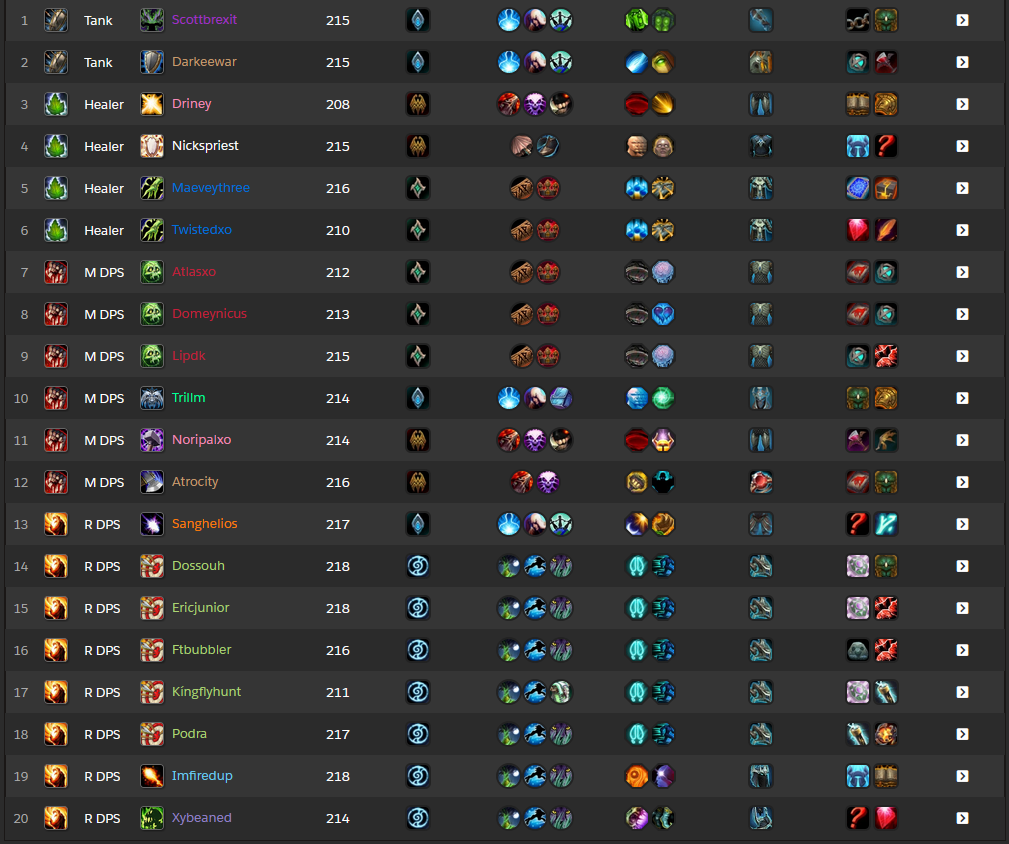Click the M DPS role icon for Atlasxo

56,272
